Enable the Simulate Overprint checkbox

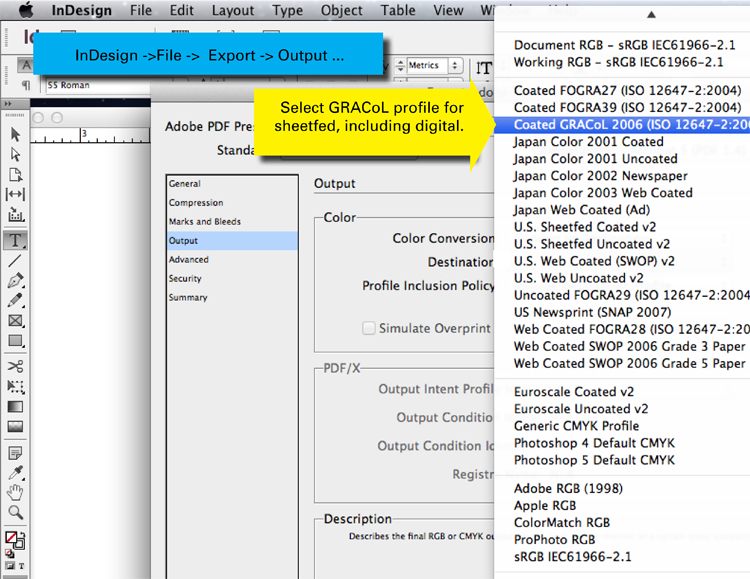369,328
